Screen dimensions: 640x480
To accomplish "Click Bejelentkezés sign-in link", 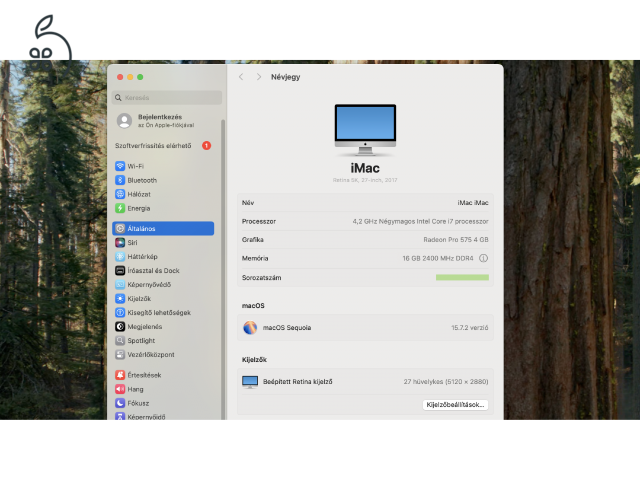I will coord(160,117).
